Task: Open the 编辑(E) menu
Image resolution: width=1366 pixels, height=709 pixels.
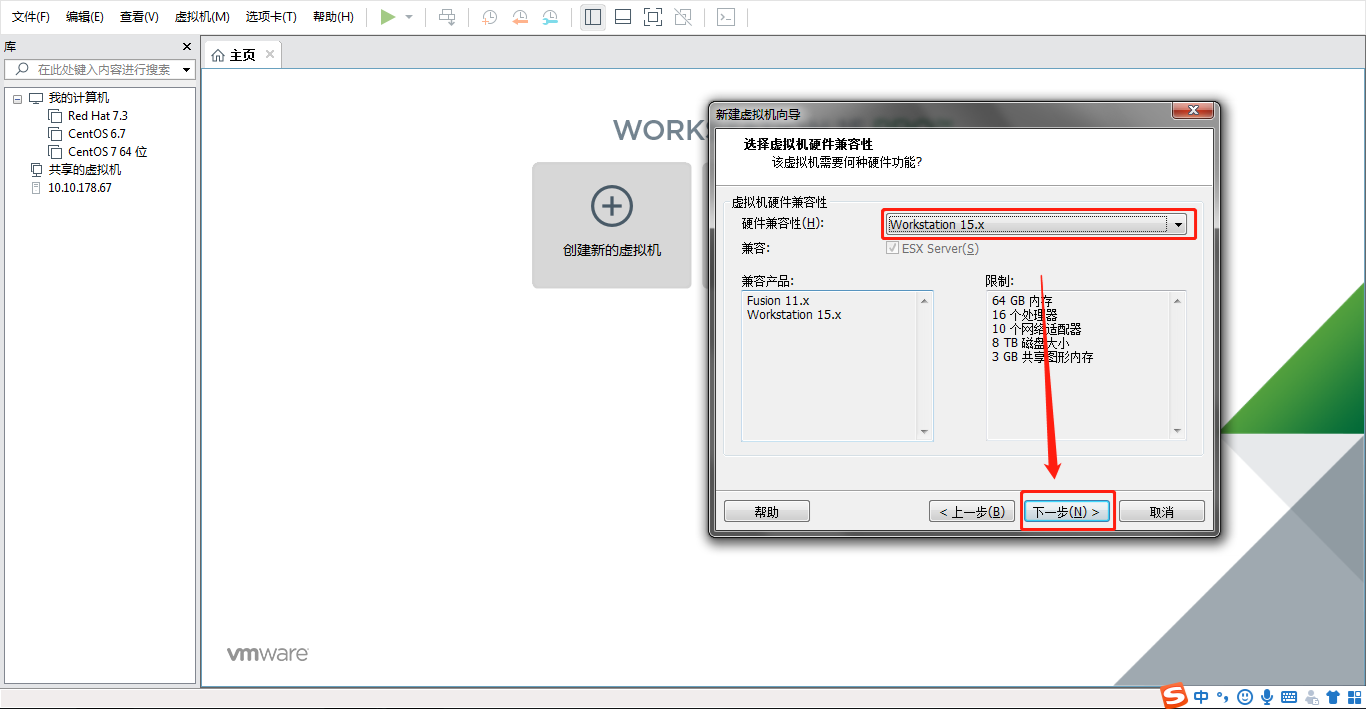Action: 85,17
